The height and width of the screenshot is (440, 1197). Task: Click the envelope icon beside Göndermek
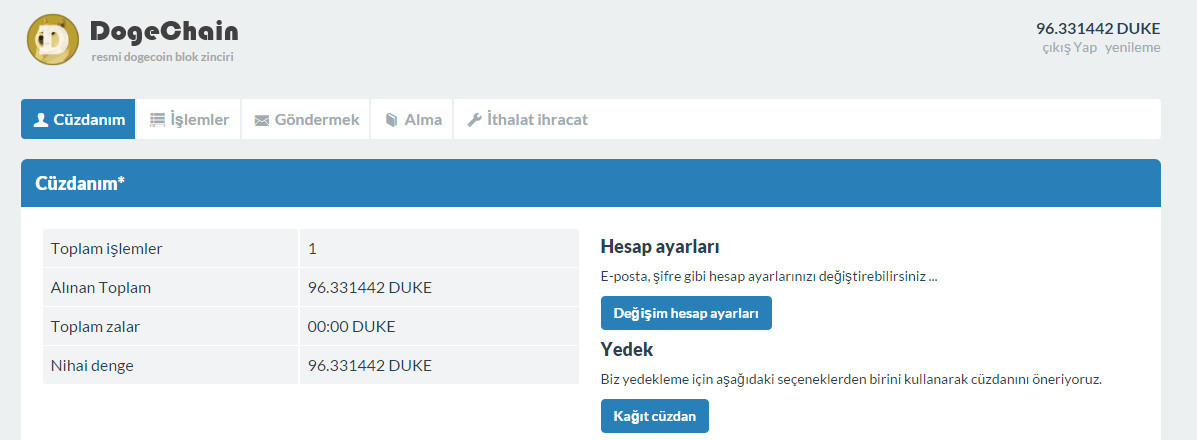click(x=262, y=121)
